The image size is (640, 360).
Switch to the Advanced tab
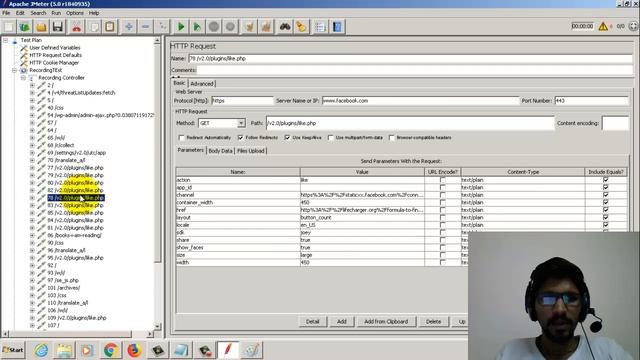click(x=202, y=84)
